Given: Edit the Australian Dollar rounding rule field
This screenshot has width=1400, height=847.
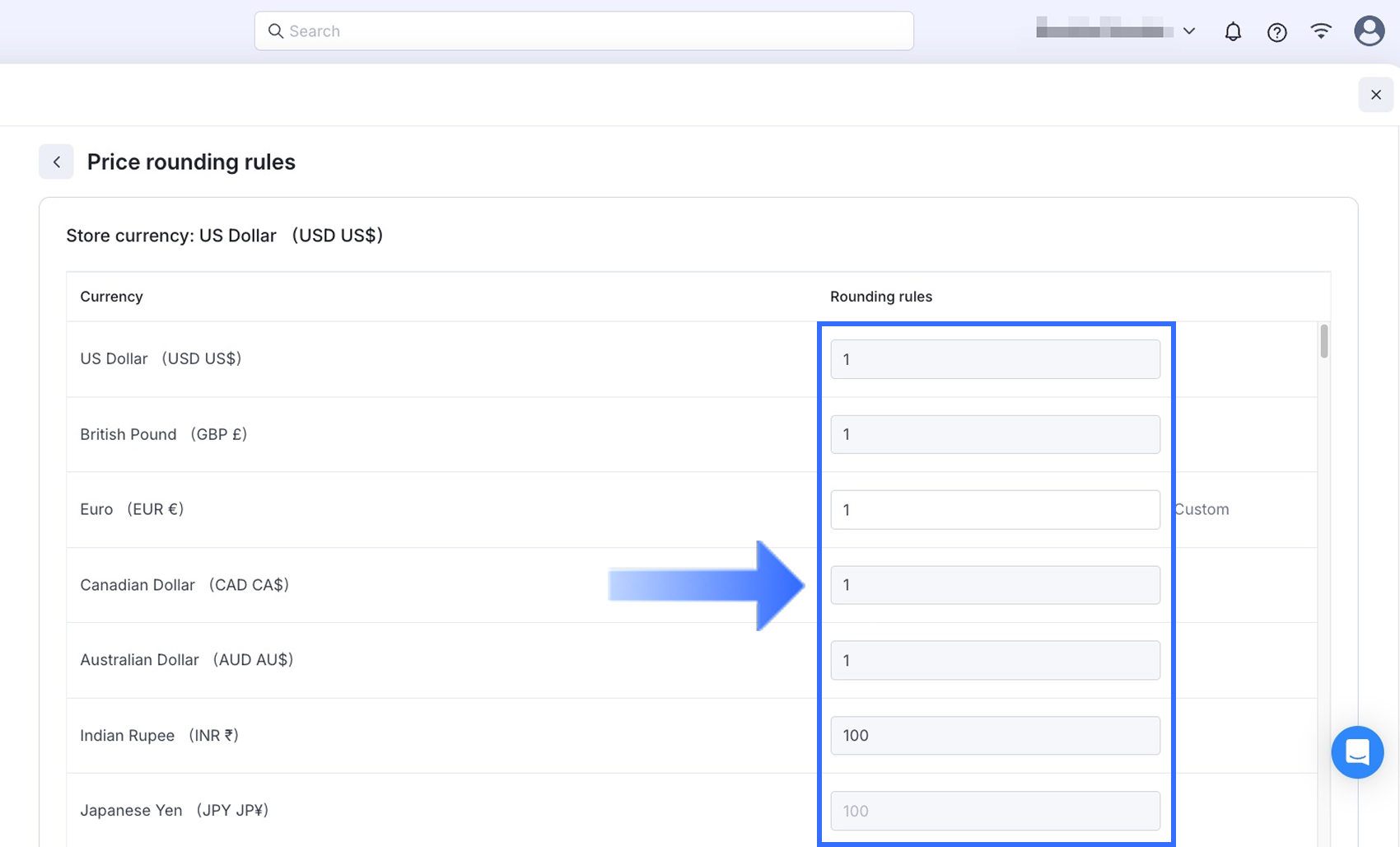Looking at the screenshot, I should coord(995,660).
